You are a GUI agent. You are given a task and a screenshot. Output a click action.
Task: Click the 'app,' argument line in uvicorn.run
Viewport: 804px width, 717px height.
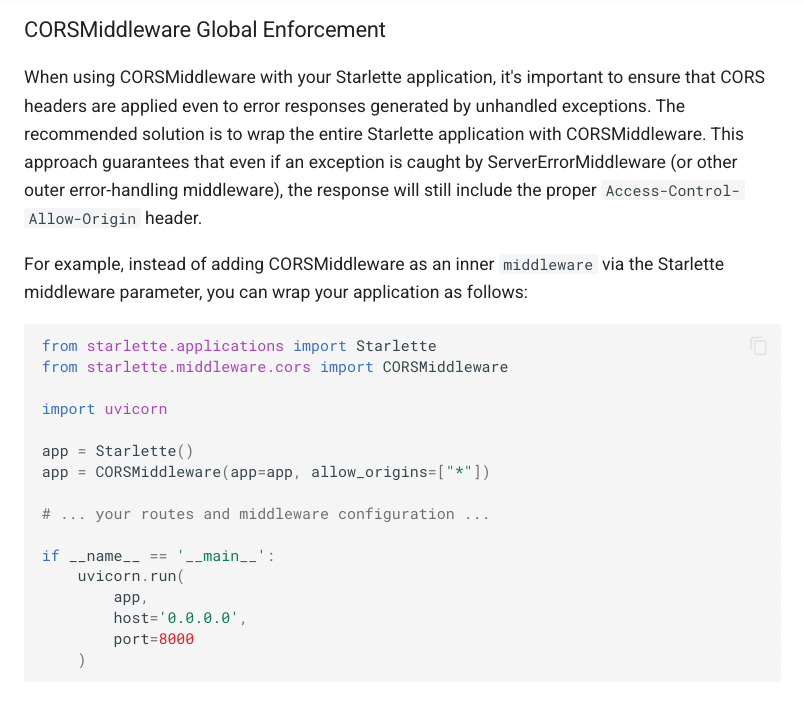[x=130, y=598]
